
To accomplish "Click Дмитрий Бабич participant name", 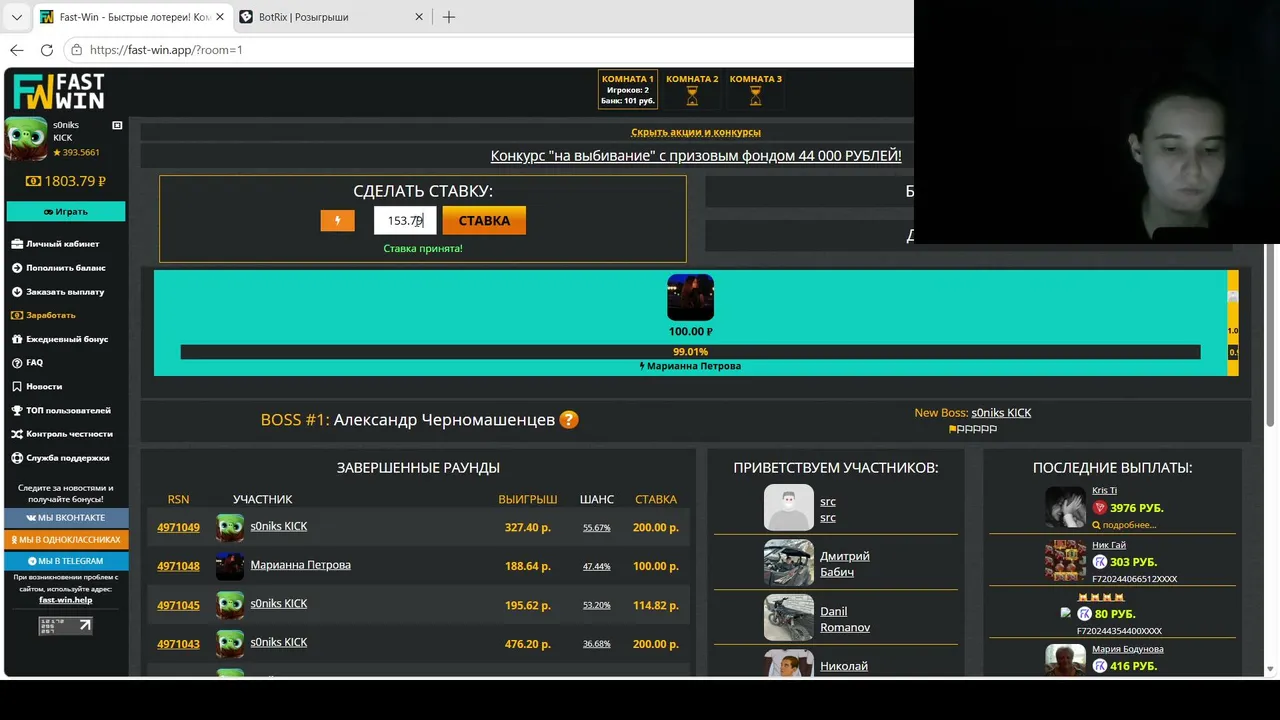I will [845, 564].
